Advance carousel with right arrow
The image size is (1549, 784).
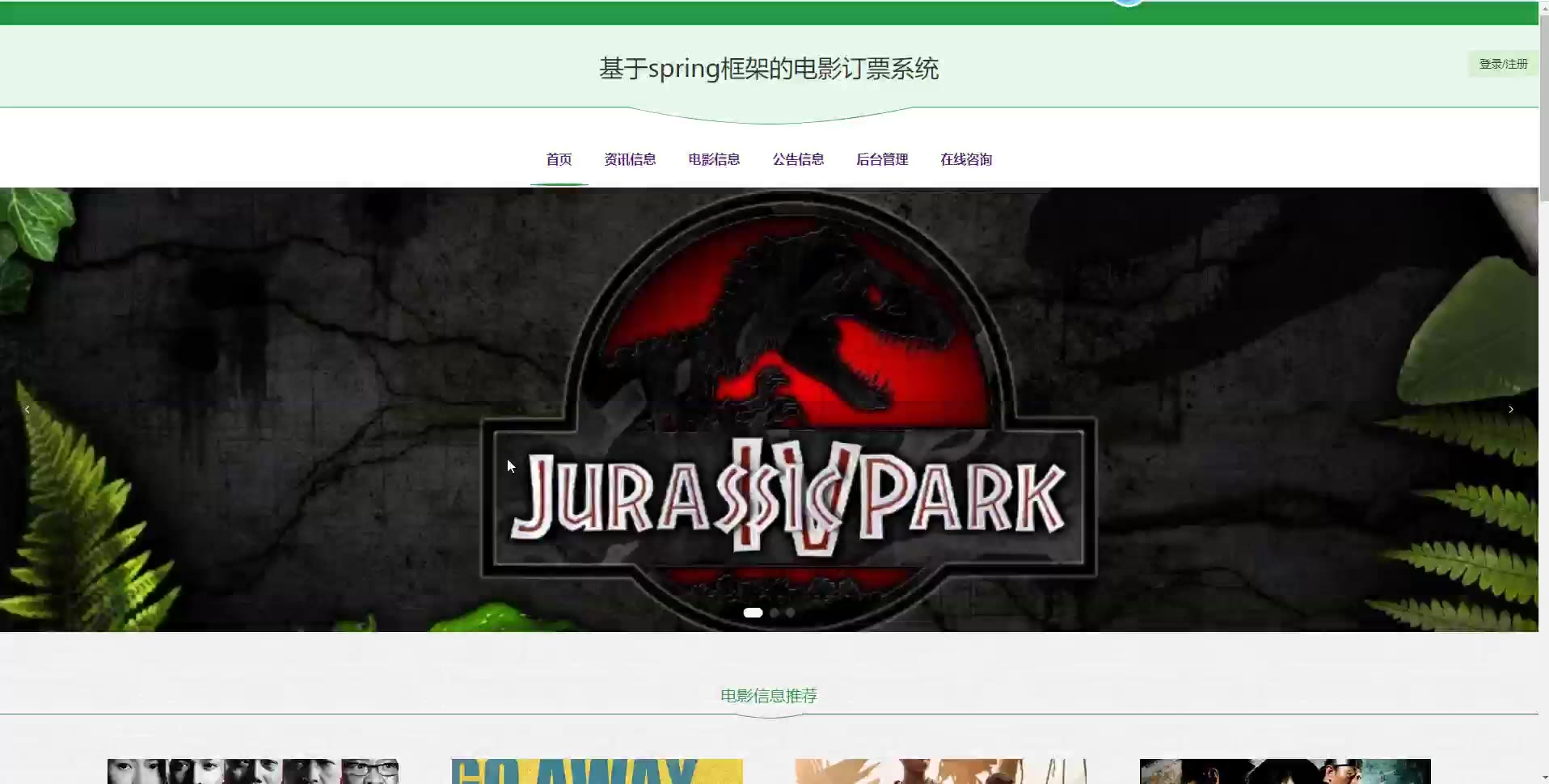[x=1510, y=410]
